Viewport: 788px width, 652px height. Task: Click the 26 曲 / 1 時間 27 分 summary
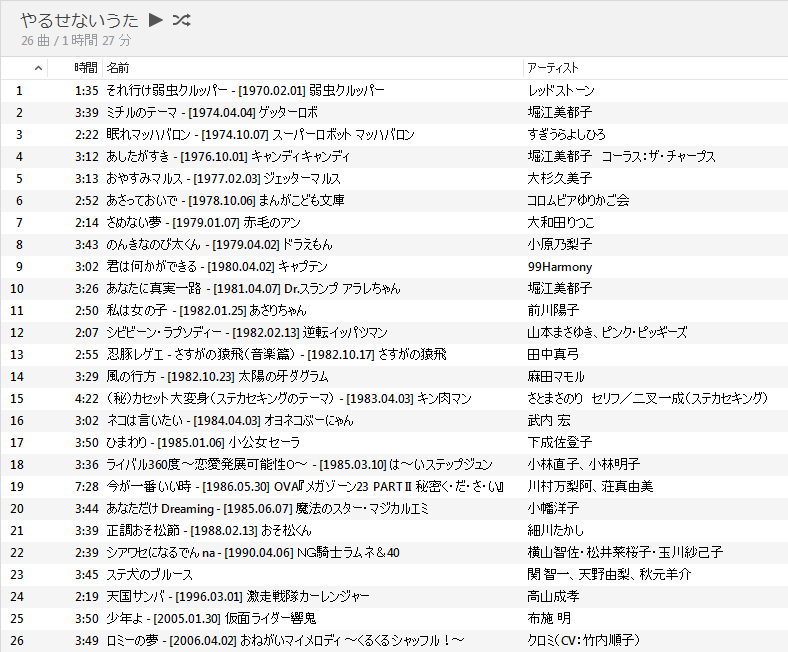coord(76,40)
